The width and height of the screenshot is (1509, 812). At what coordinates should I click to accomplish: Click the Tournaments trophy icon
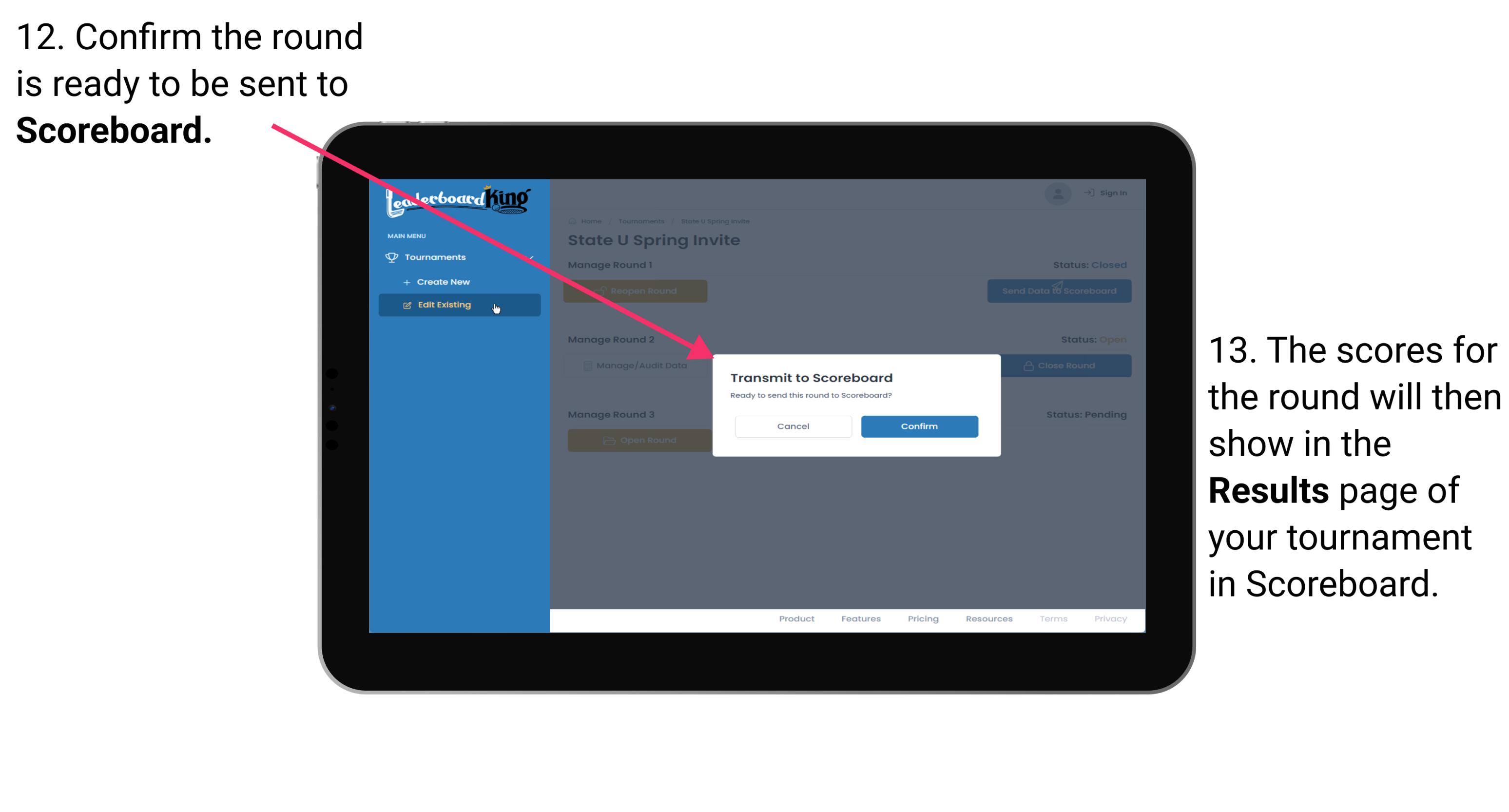[392, 256]
